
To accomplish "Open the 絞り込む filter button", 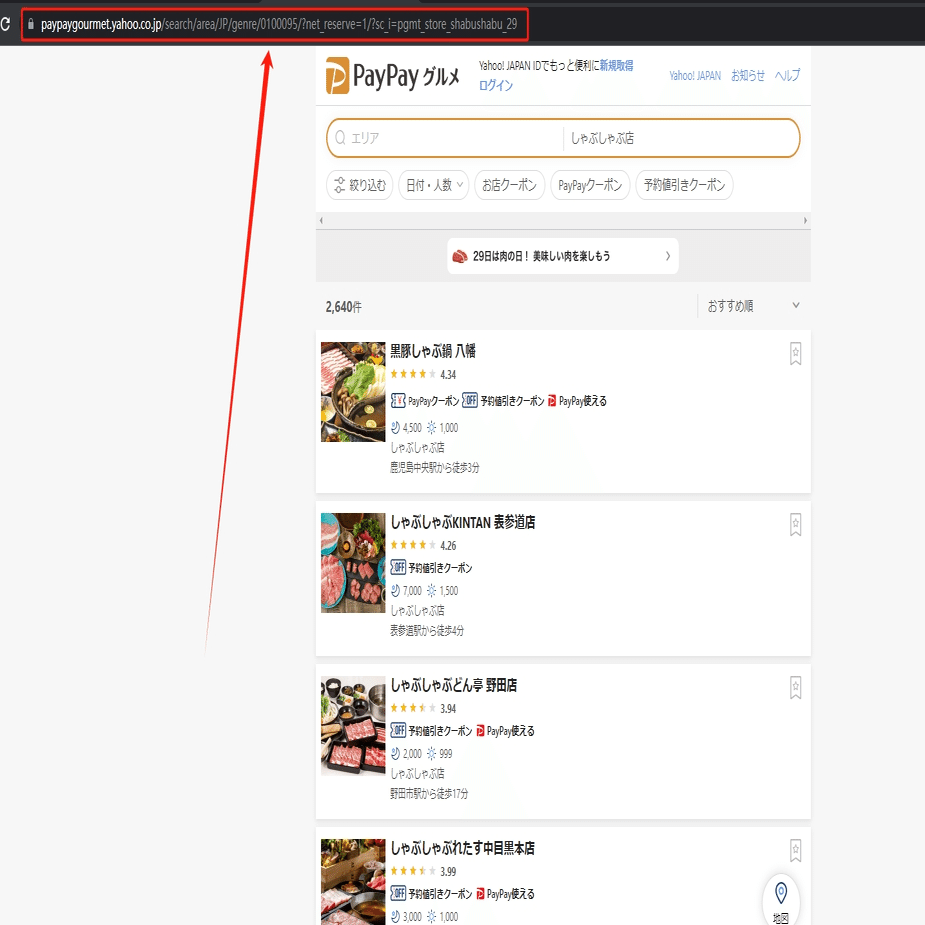I will click(x=359, y=185).
